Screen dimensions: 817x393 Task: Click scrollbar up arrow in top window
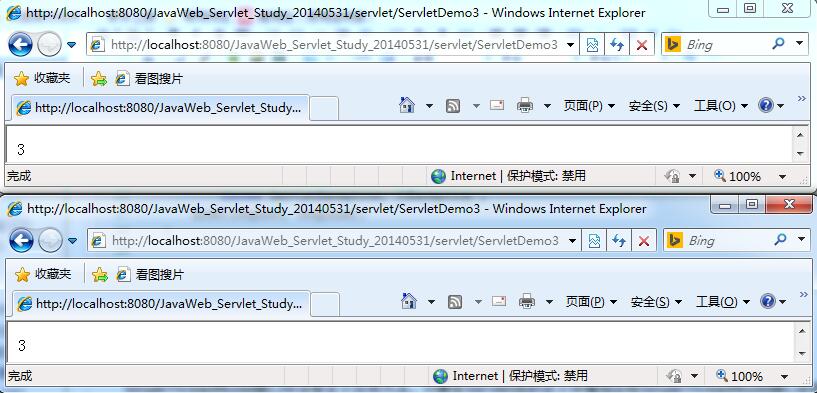[800, 135]
